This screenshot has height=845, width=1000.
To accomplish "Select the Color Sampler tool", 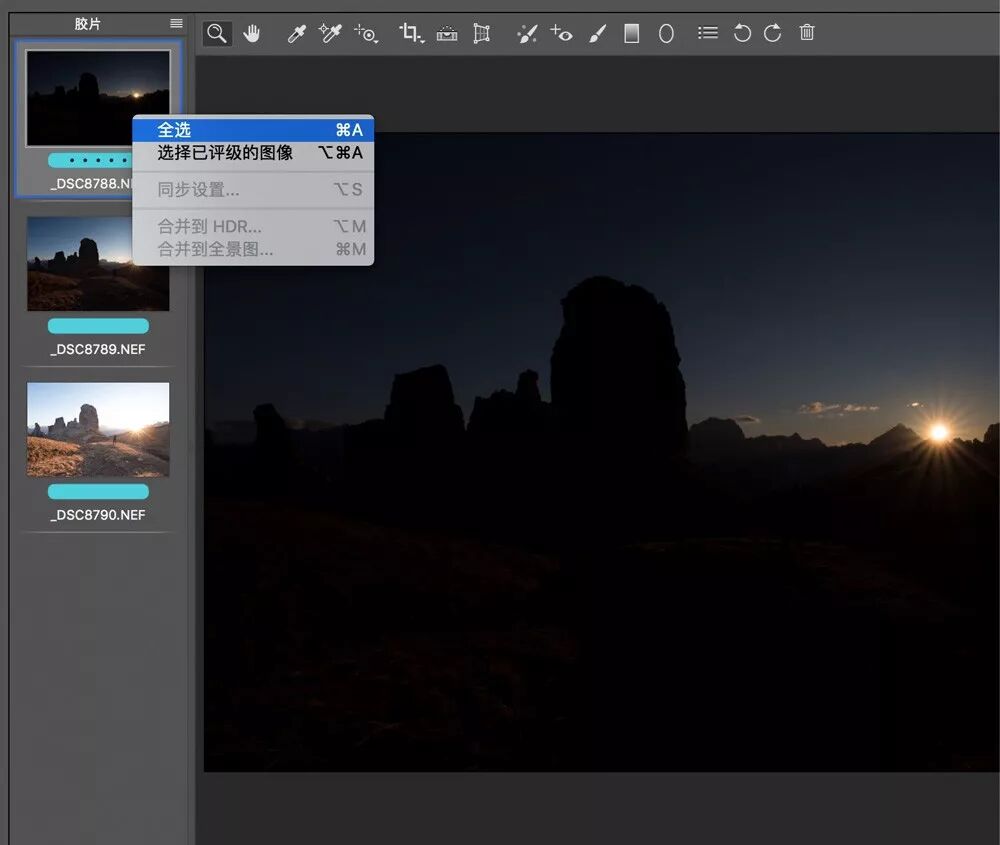I will coord(330,33).
